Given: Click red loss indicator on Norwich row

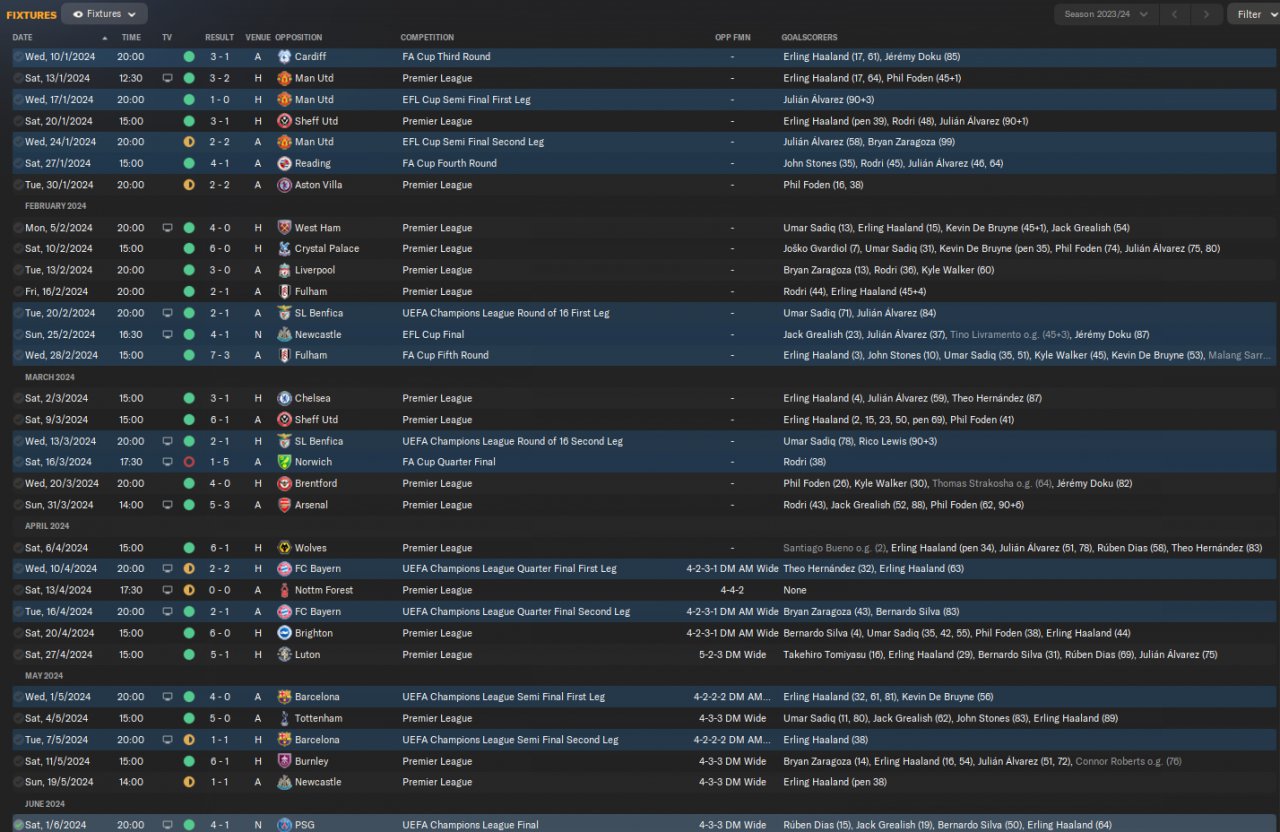Looking at the screenshot, I should tap(189, 462).
